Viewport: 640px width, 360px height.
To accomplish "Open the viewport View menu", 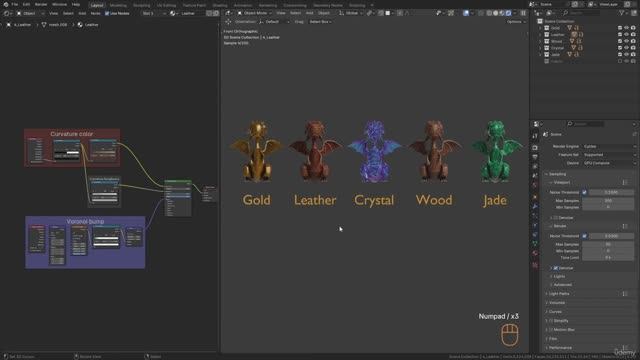I will pos(281,13).
